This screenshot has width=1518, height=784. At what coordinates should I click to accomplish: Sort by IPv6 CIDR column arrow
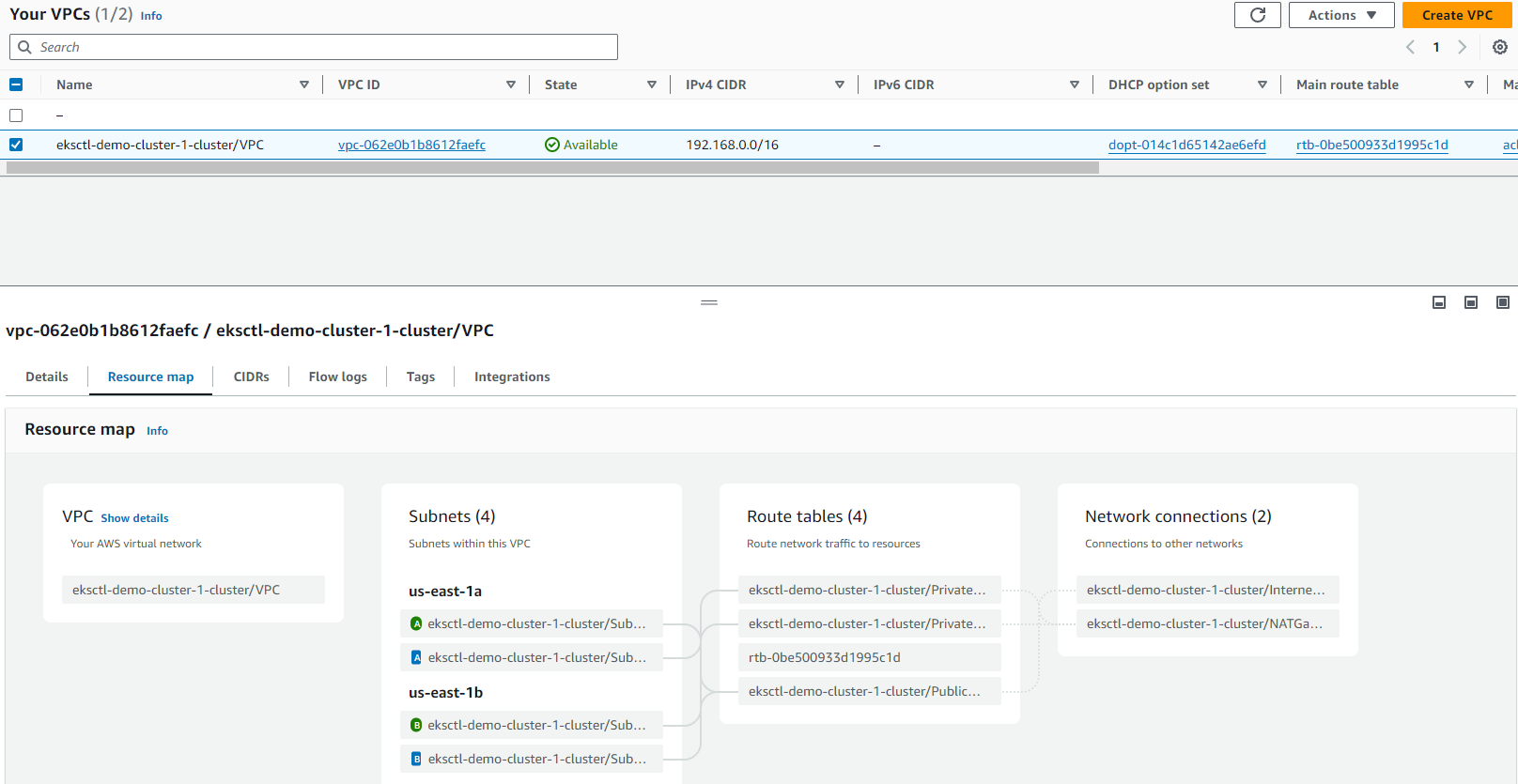click(x=1075, y=85)
